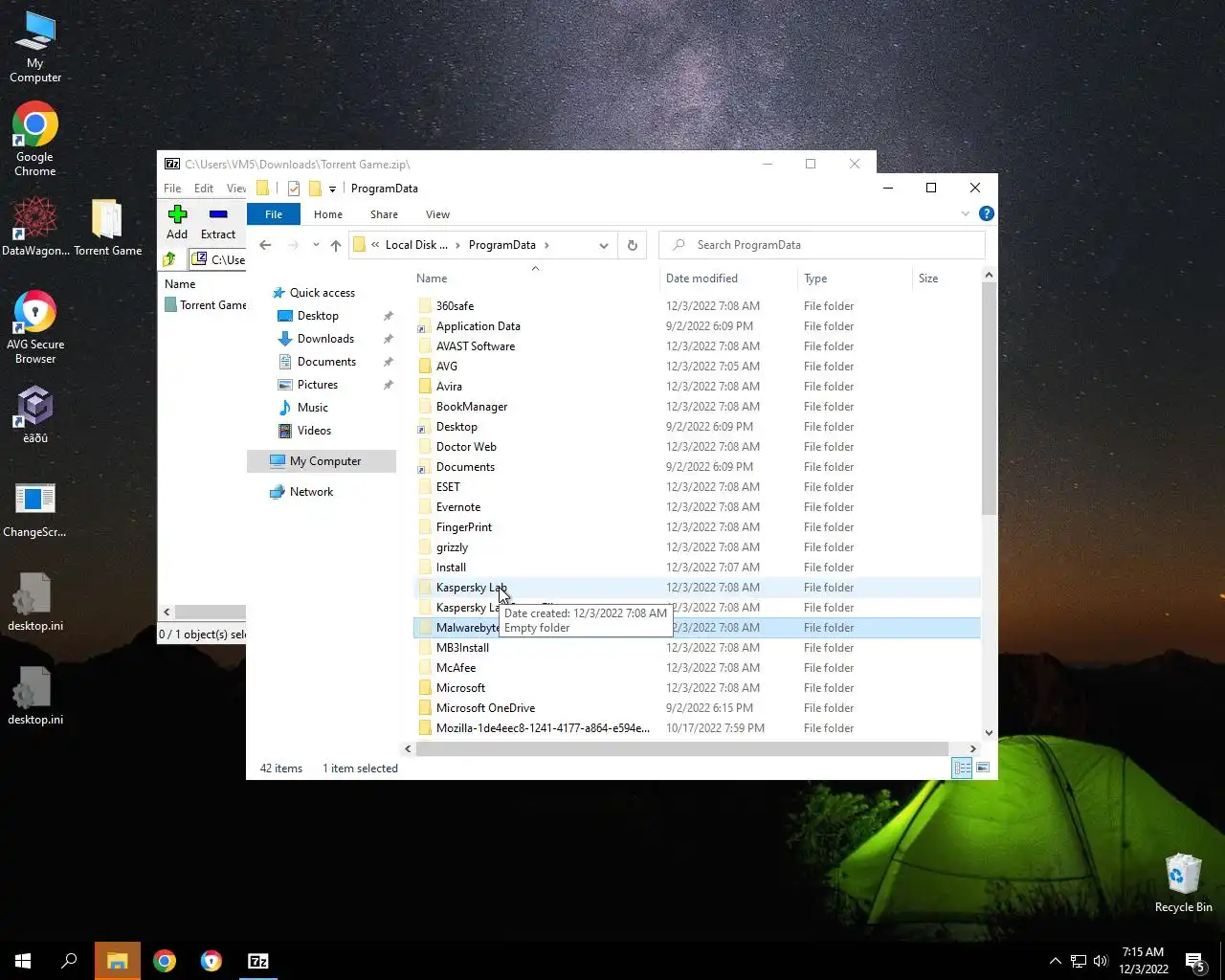Image resolution: width=1225 pixels, height=980 pixels.
Task: Open Videos in navigation pane
Action: point(314,431)
